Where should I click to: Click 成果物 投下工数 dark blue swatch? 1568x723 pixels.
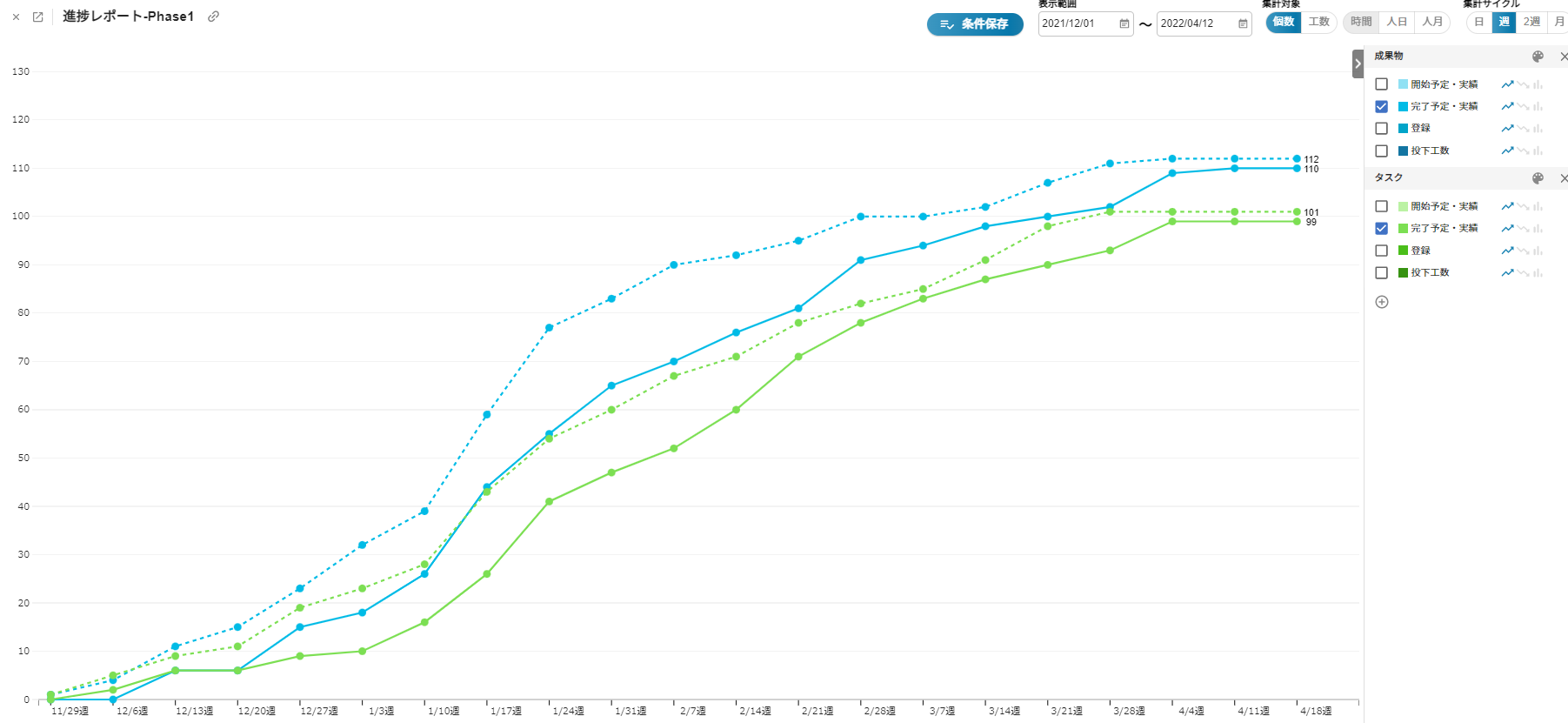(x=1403, y=151)
